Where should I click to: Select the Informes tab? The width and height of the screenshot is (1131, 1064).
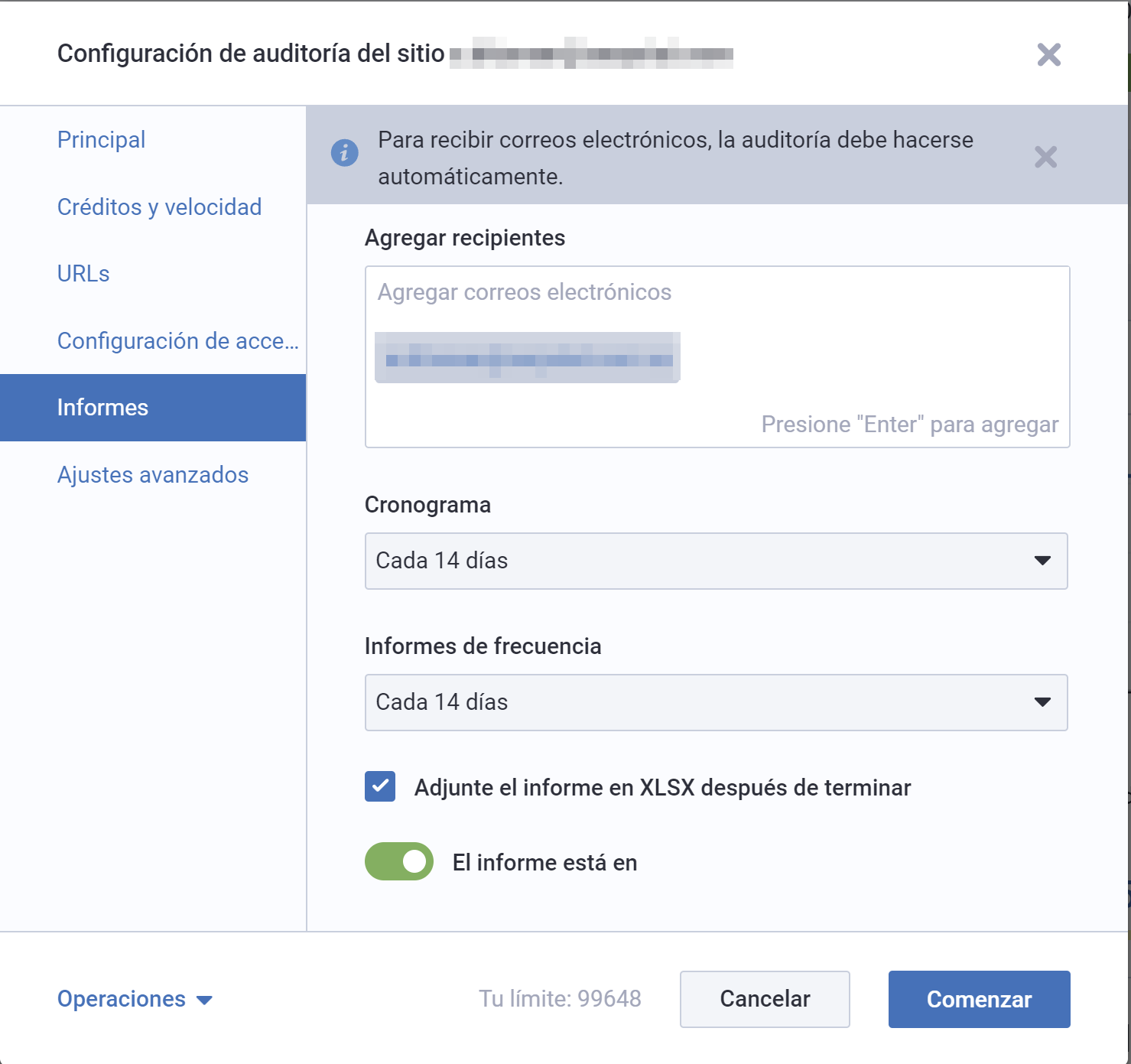[x=102, y=408]
